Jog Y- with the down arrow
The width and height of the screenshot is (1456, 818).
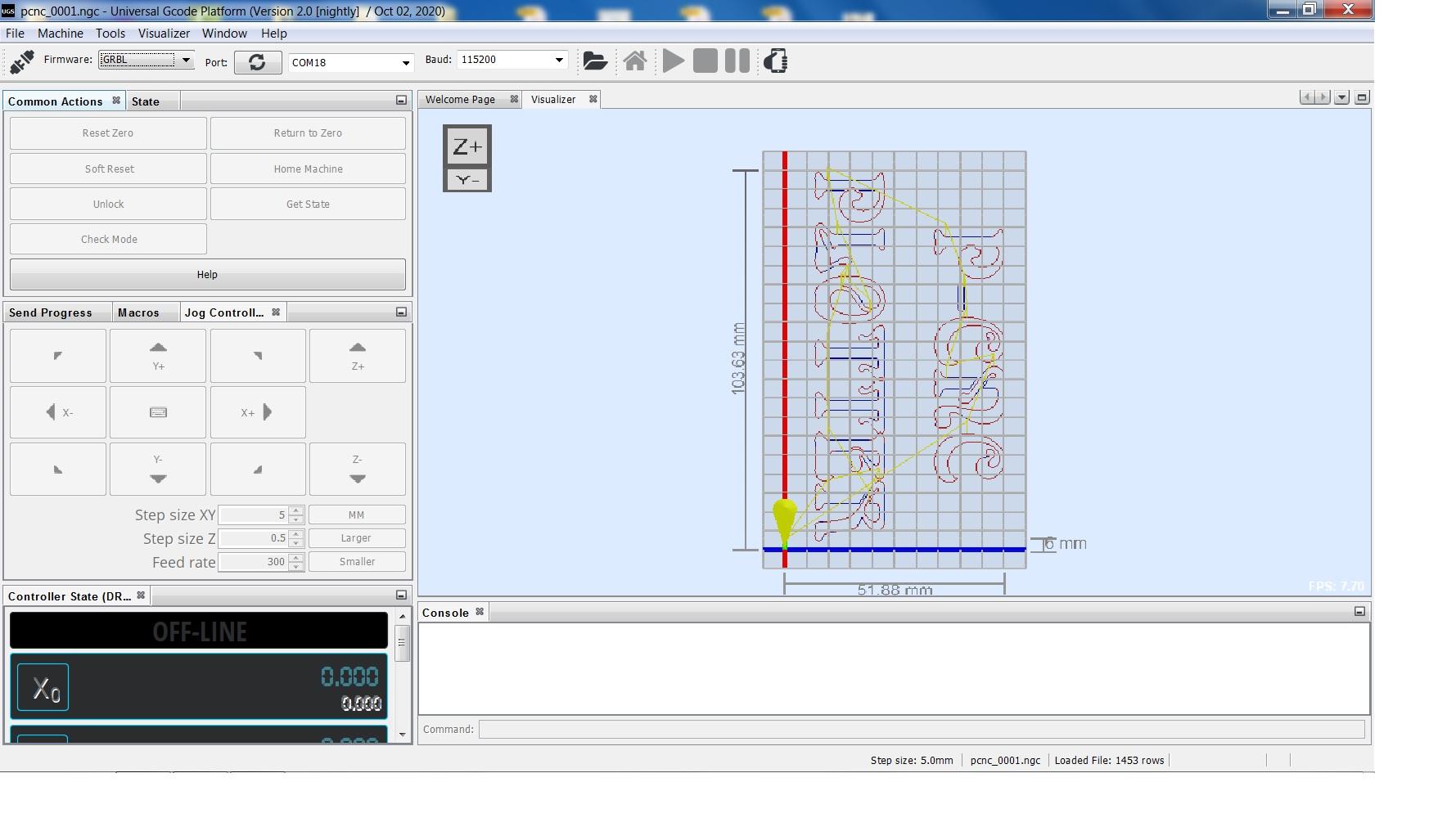[x=158, y=469]
